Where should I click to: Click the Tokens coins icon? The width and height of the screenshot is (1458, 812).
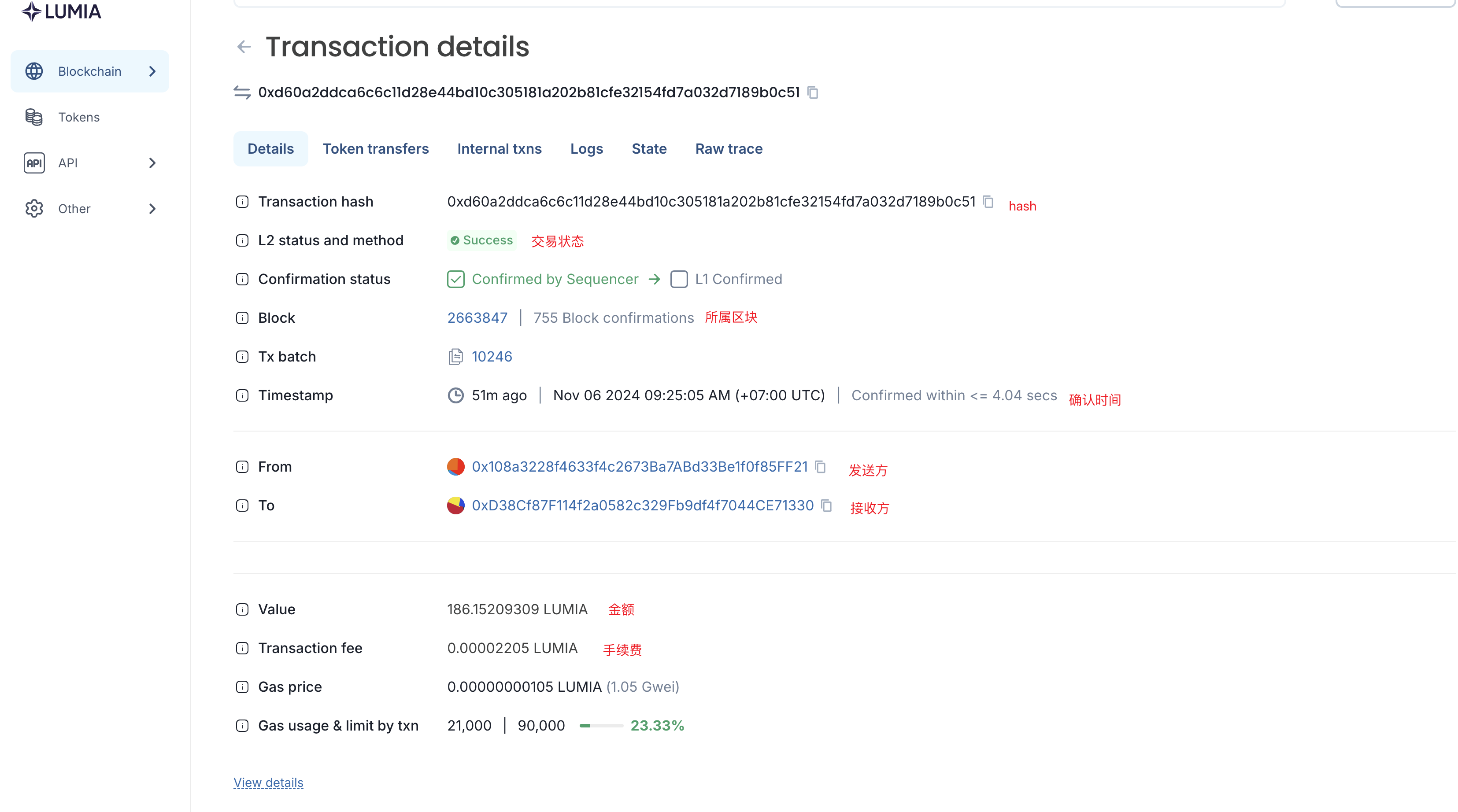[34, 117]
